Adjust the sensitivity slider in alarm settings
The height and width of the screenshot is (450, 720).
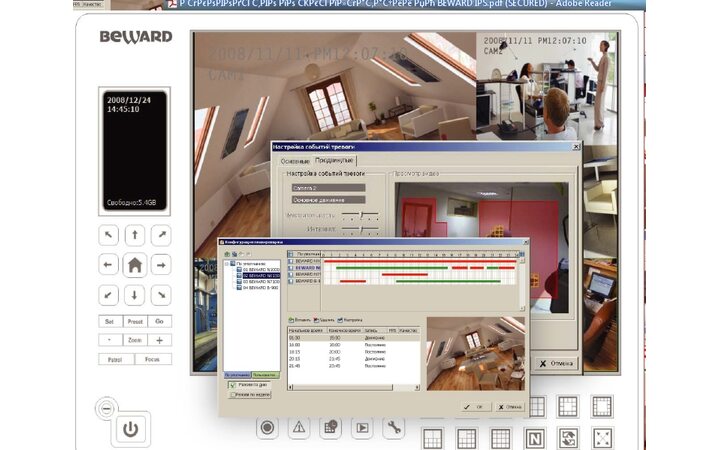tap(360, 215)
